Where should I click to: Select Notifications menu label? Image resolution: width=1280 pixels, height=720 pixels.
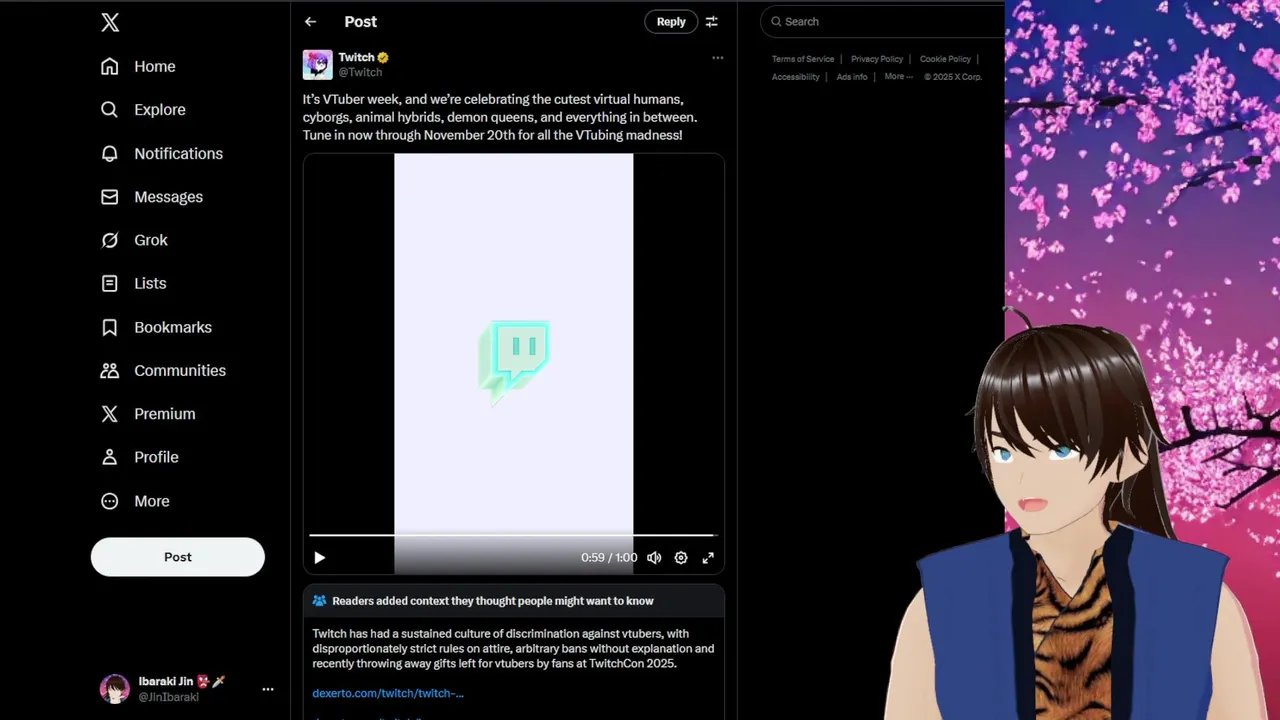pyautogui.click(x=179, y=153)
